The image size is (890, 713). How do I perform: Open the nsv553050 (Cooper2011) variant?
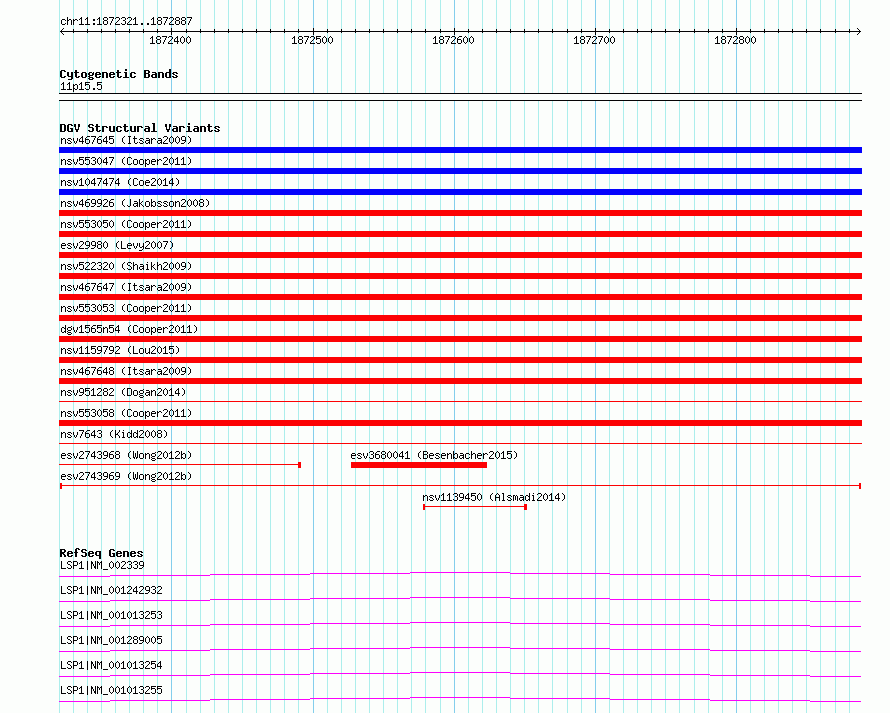(x=126, y=224)
